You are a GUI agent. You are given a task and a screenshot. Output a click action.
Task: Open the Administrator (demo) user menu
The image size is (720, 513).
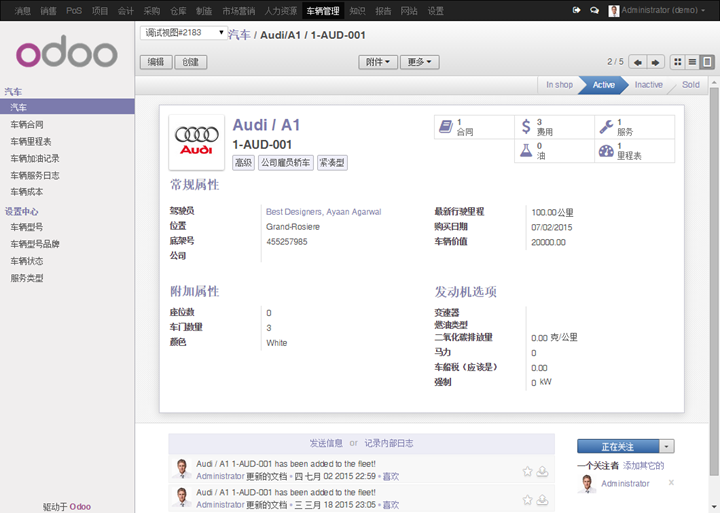657,10
